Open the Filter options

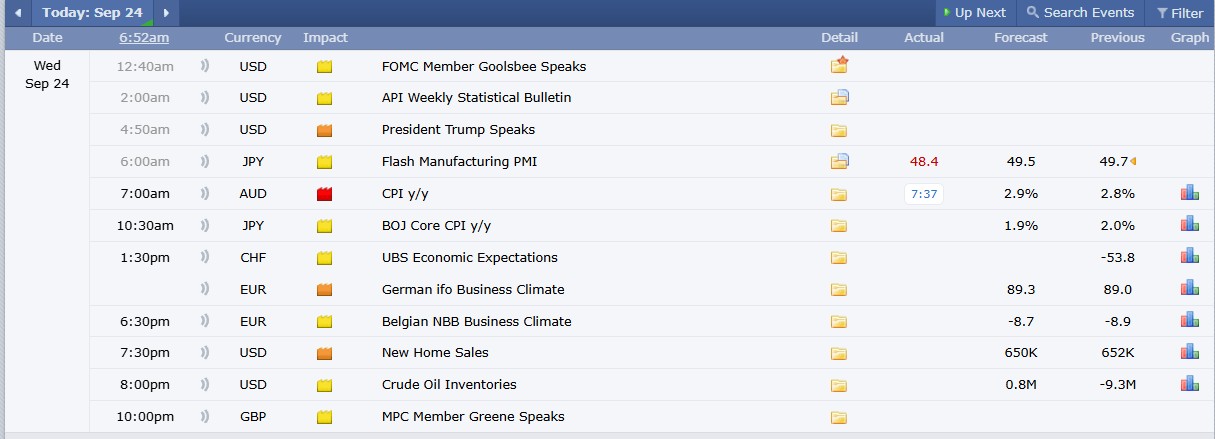click(x=1180, y=13)
